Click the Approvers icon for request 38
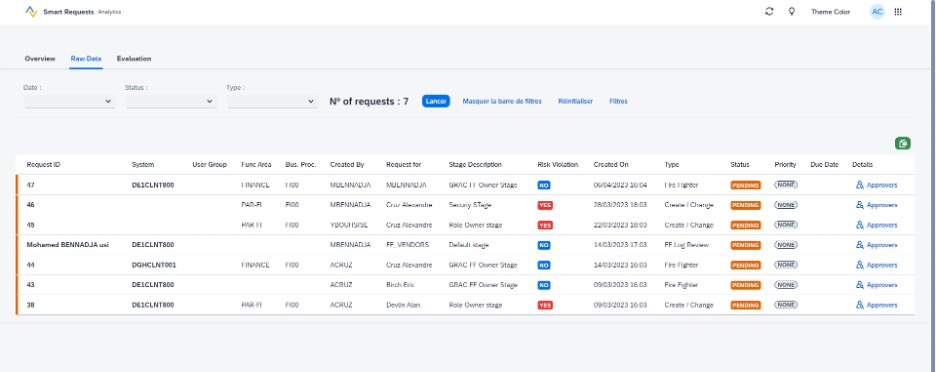936x372 pixels. click(860, 305)
